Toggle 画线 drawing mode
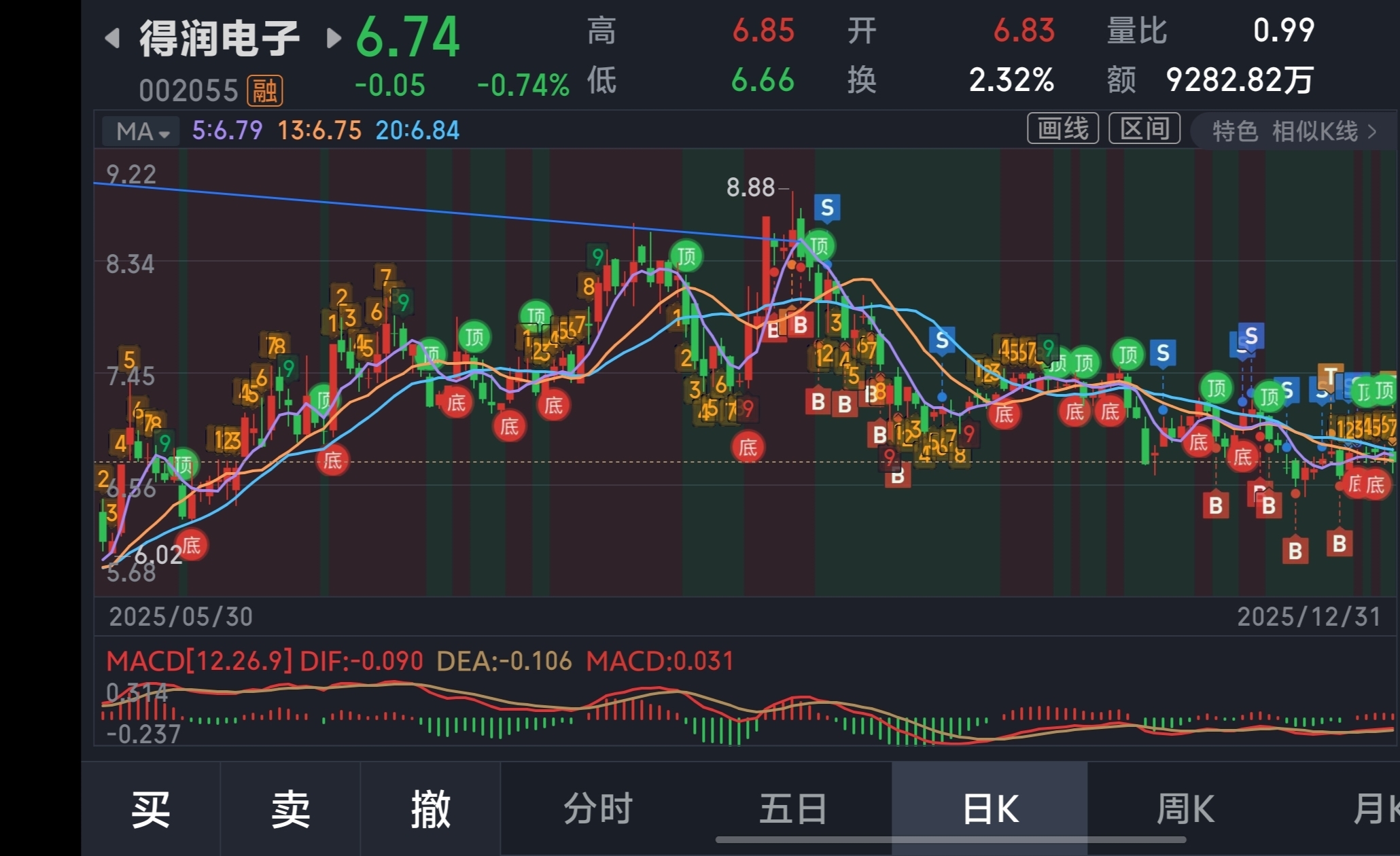Screen dimensions: 1400x856 (1062, 128)
